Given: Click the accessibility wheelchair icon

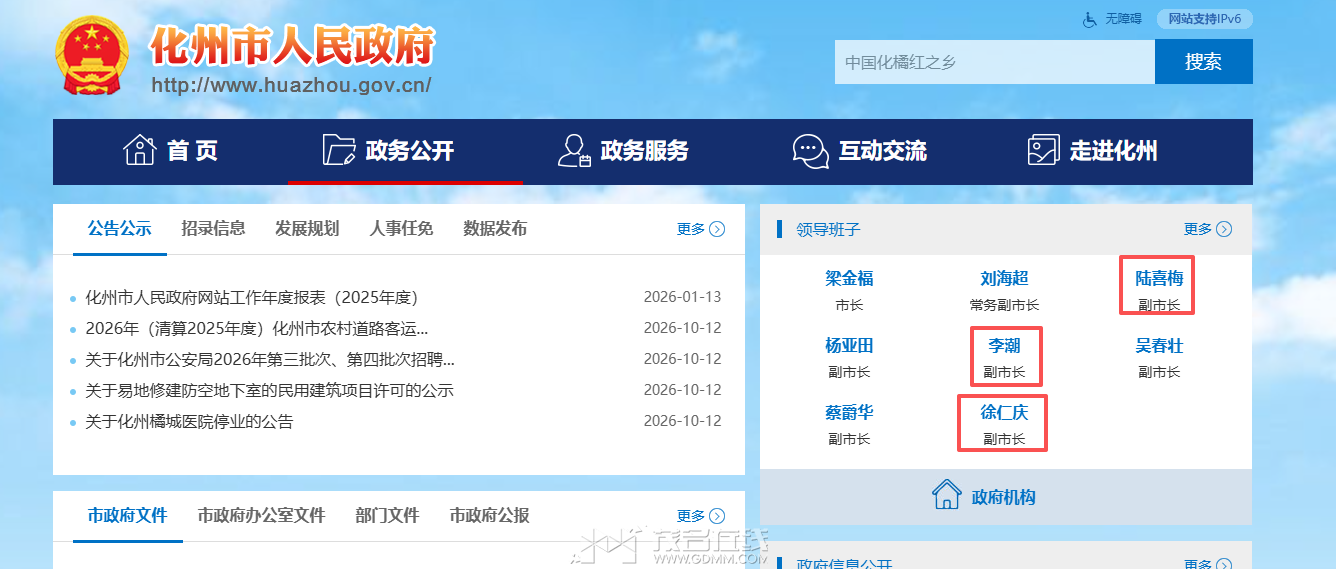Looking at the screenshot, I should click(x=1090, y=19).
